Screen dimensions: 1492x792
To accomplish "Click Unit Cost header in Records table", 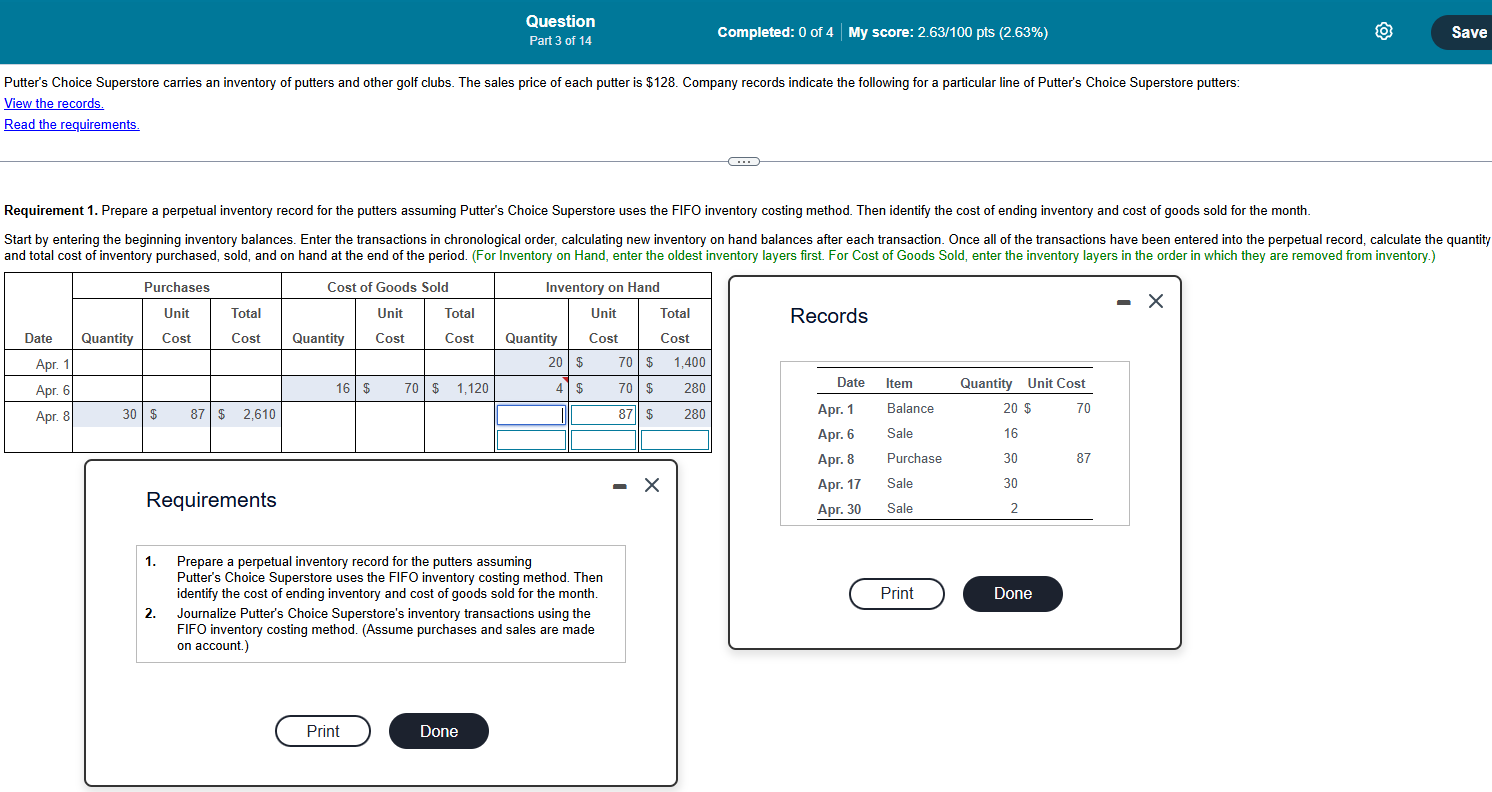I will pyautogui.click(x=1056, y=383).
